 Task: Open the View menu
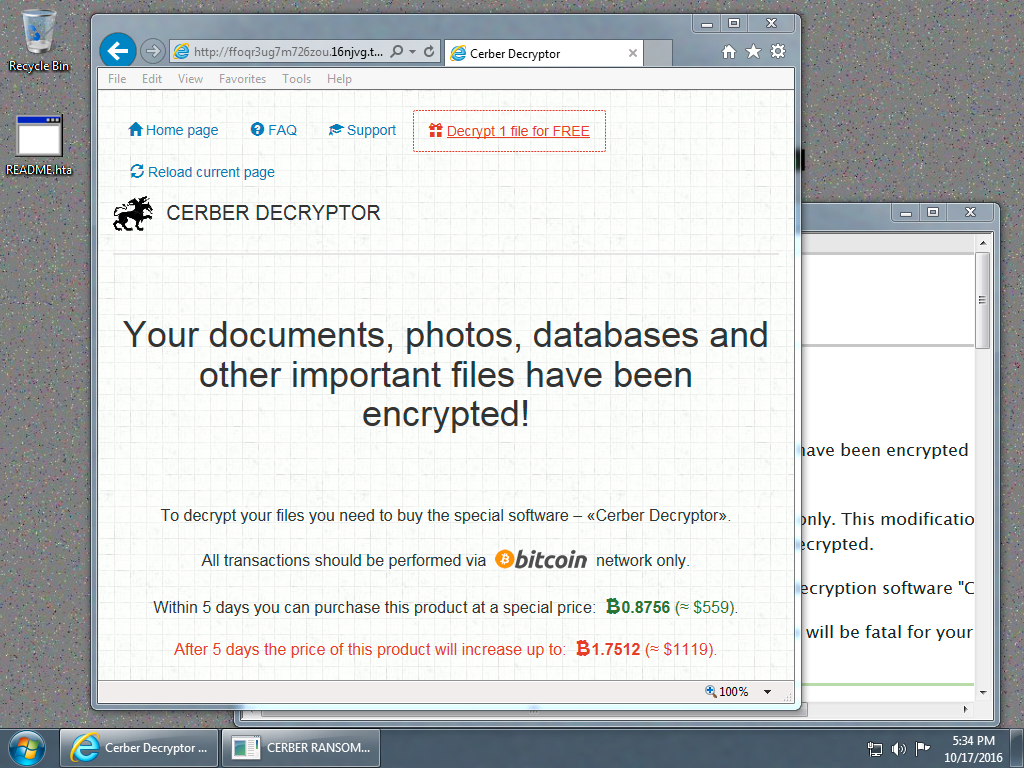(190, 79)
